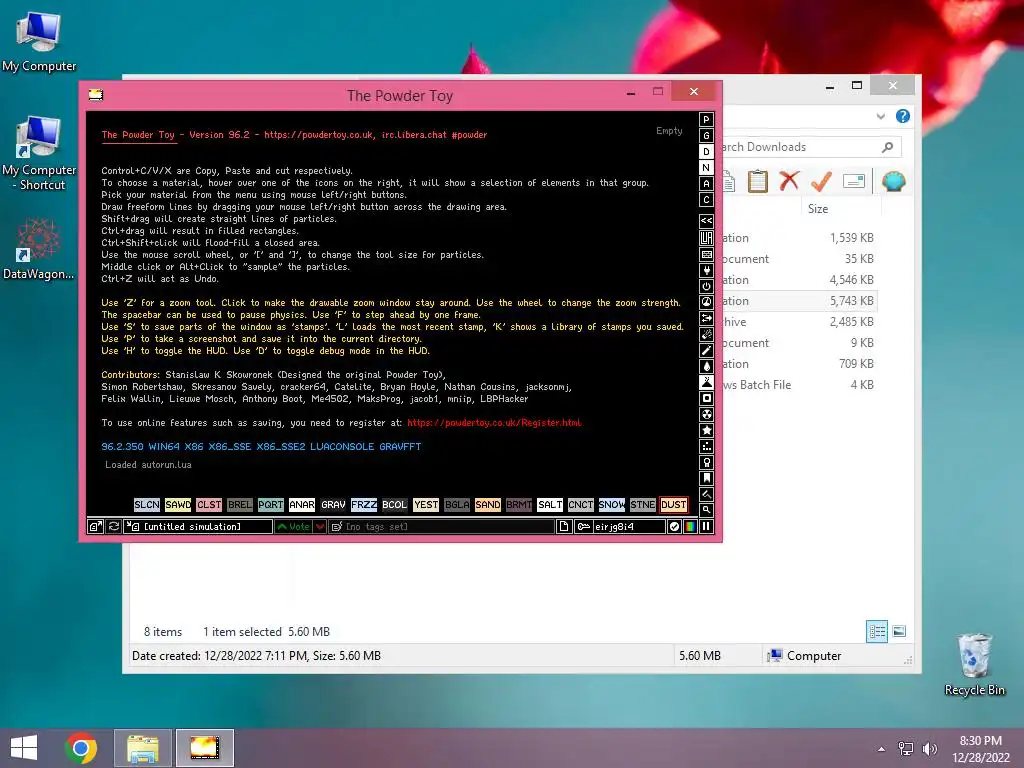Switch Explorer to large icons view
Image resolution: width=1024 pixels, height=768 pixels.
pos(899,631)
